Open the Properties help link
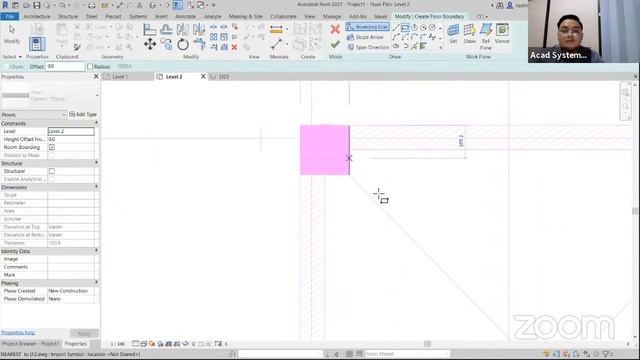This screenshot has height=360, width=640. click(x=18, y=333)
